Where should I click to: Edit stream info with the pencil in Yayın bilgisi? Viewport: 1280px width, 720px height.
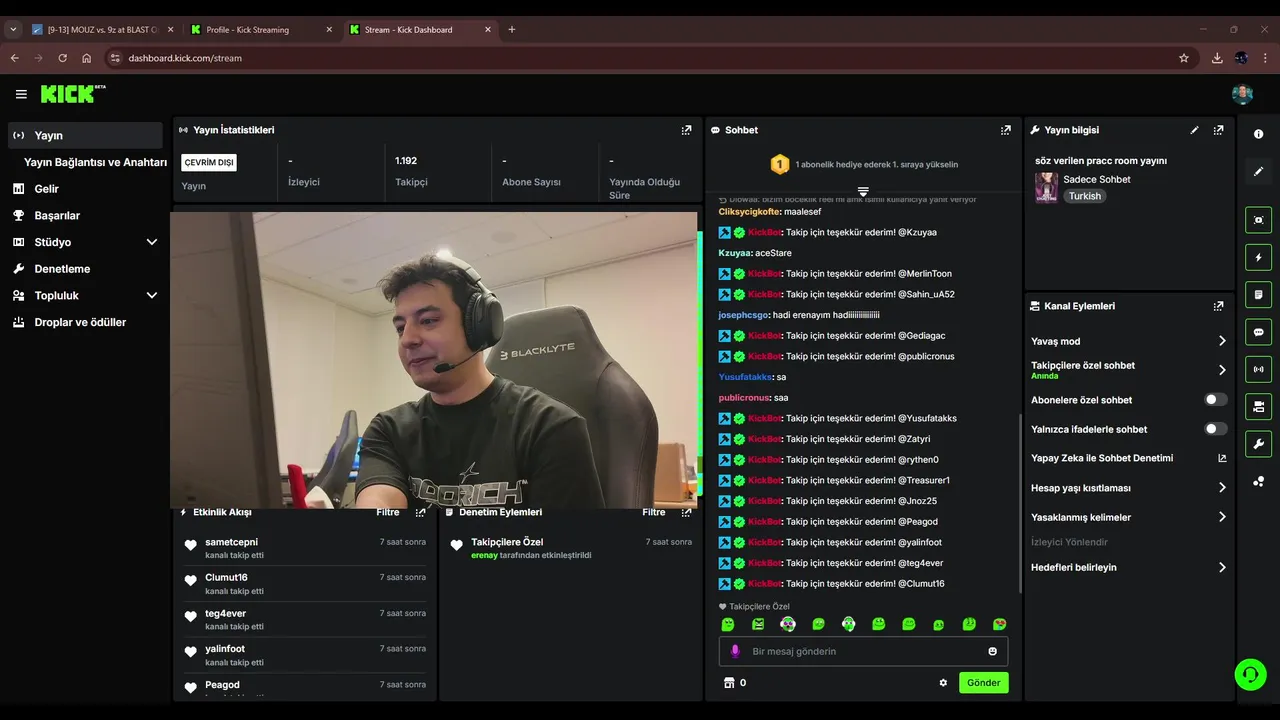[1194, 130]
